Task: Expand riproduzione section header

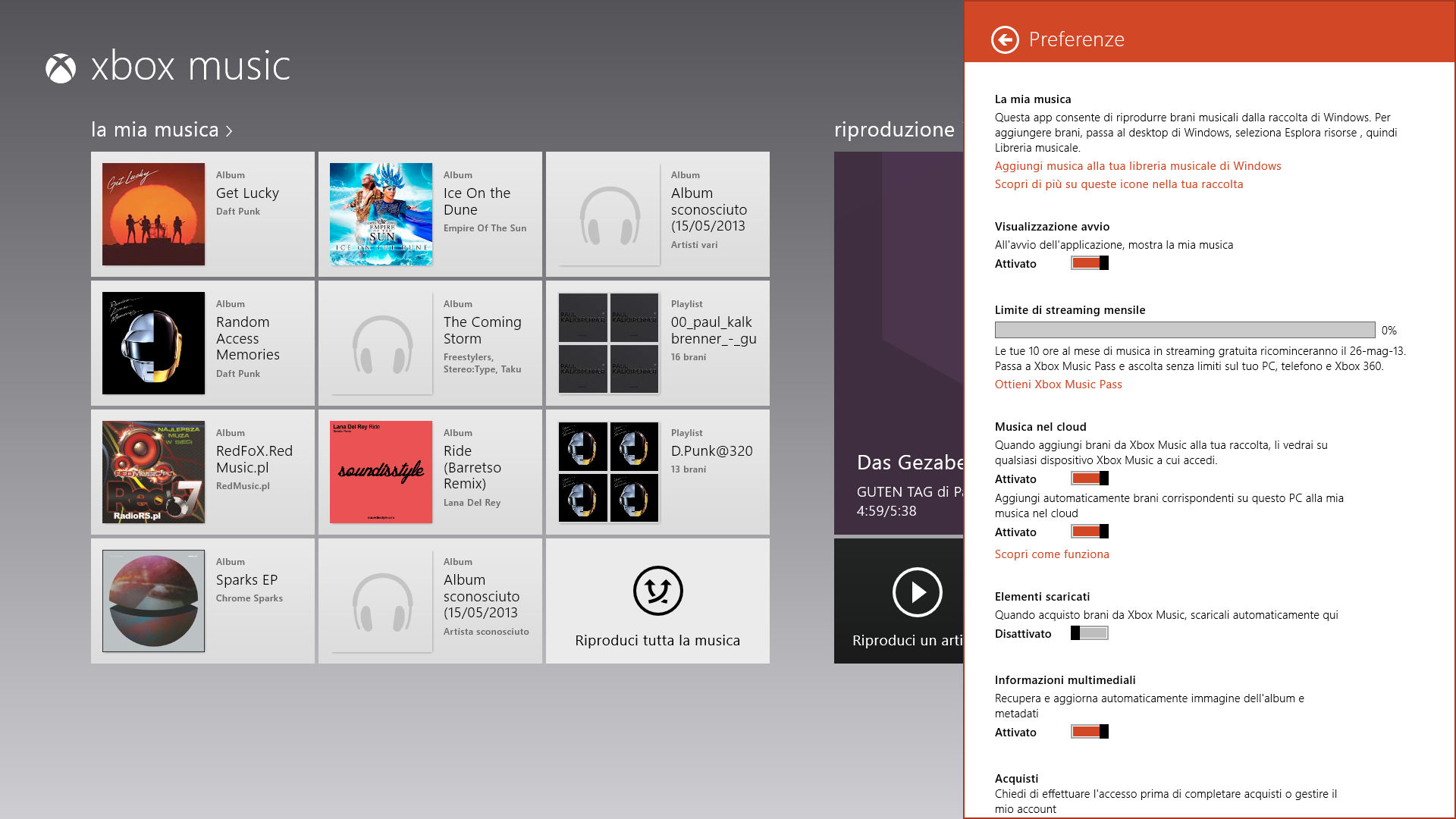Action: [x=895, y=128]
